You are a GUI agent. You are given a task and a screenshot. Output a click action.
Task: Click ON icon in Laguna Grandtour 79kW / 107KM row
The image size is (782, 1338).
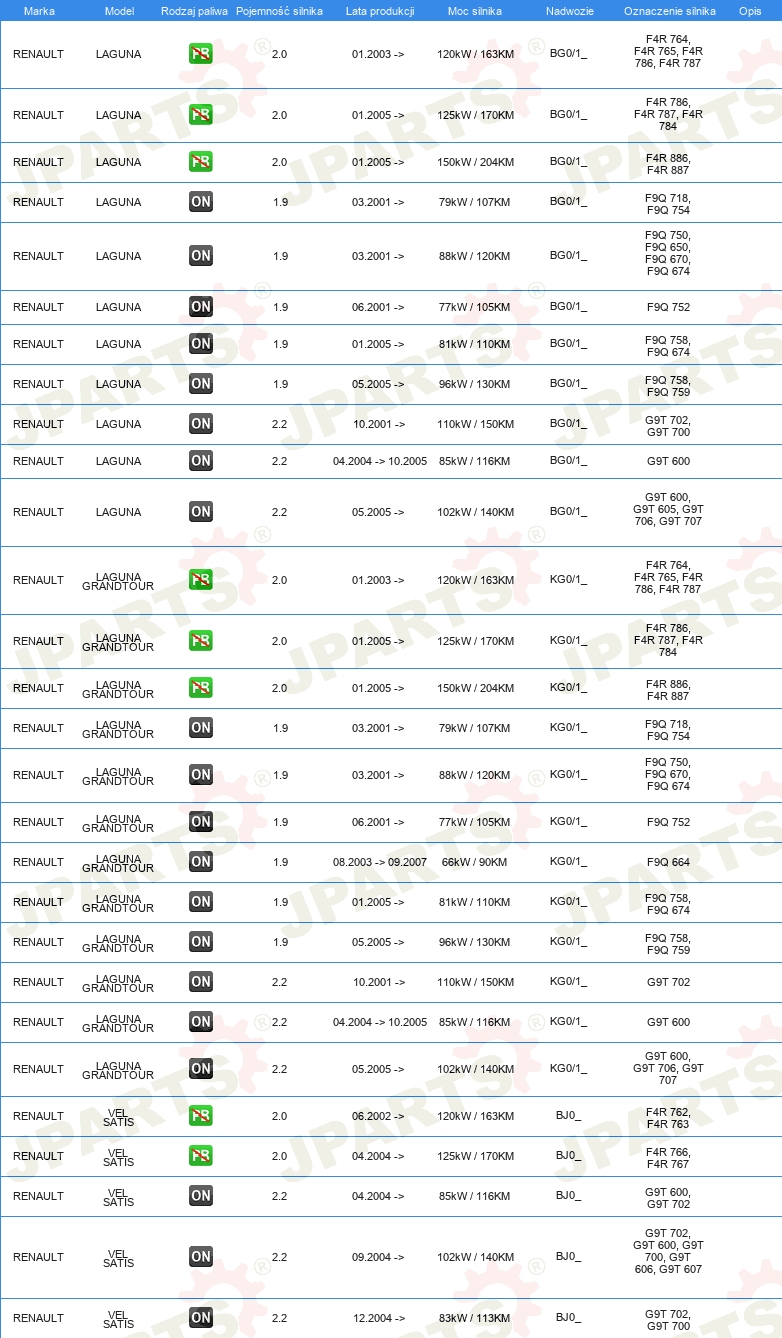[201, 728]
